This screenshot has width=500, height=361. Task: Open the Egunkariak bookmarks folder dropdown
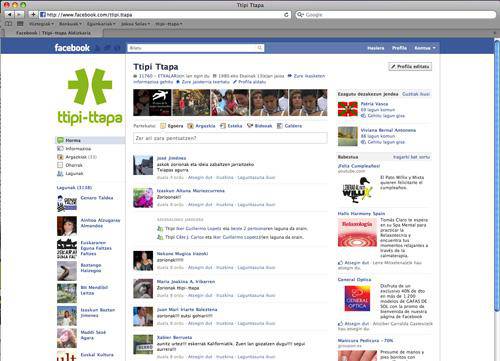point(101,24)
